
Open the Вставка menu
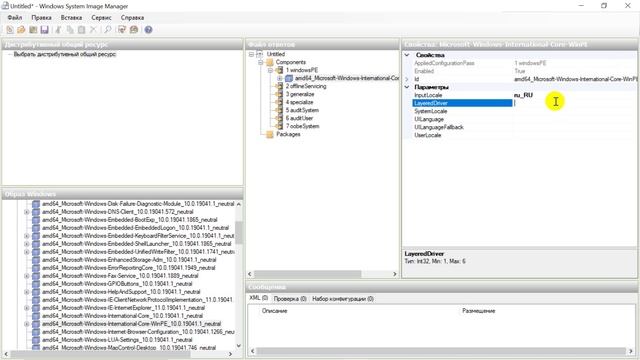(71, 18)
